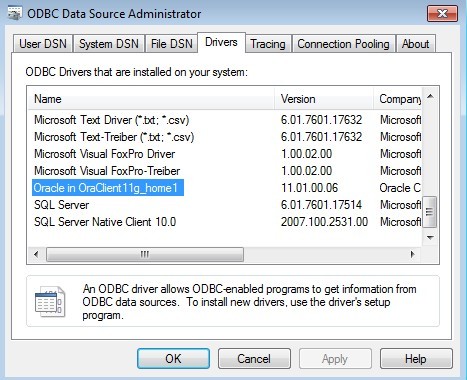This screenshot has height=380, width=467.
Task: Switch to the File DSN tab
Action: coord(172,44)
